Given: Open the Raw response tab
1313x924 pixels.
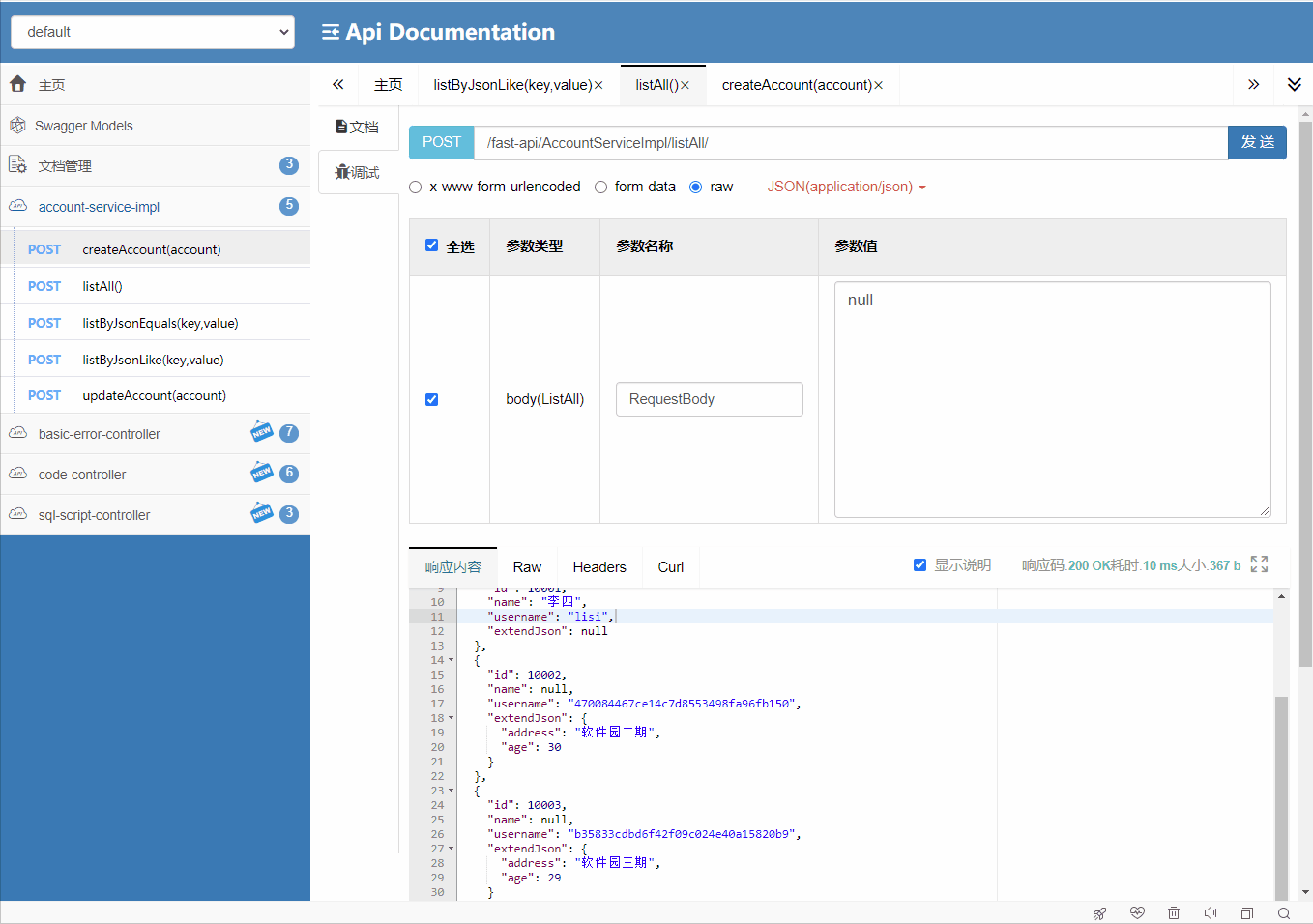Looking at the screenshot, I should tap(527, 567).
